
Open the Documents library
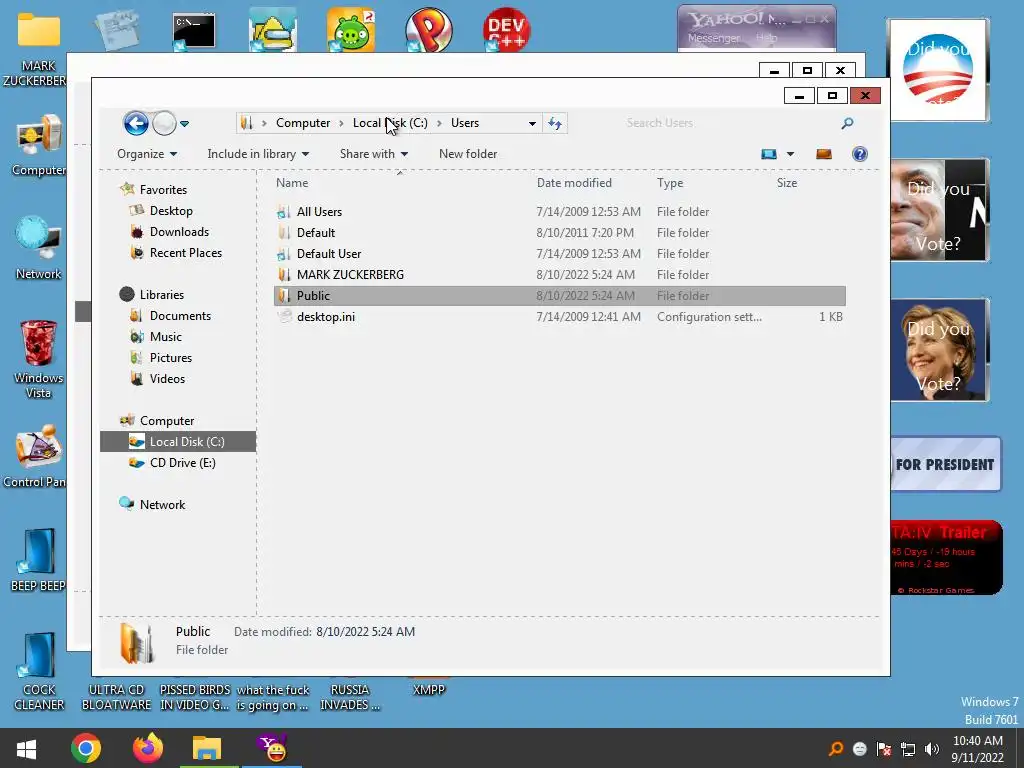(180, 315)
